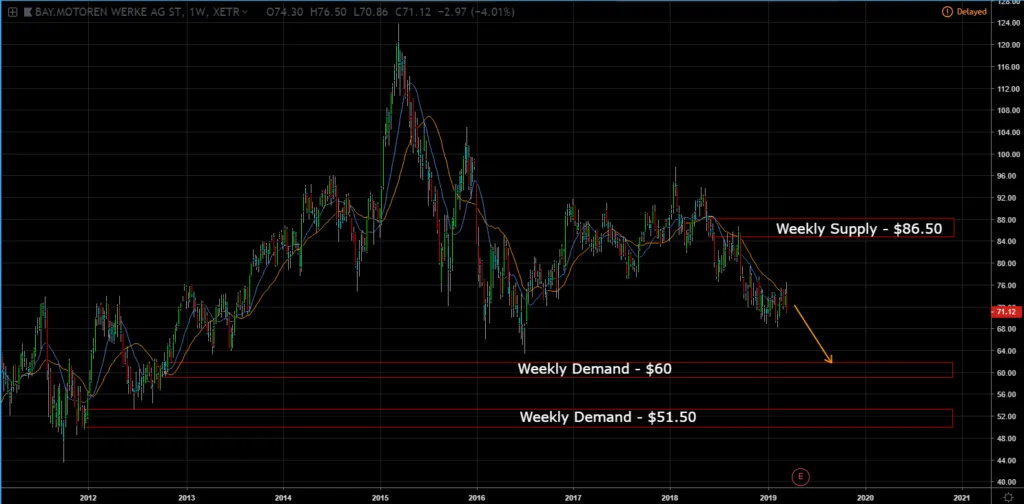Click the 40.00 price axis label
This screenshot has width=1024, height=504.
pyautogui.click(x=1004, y=482)
